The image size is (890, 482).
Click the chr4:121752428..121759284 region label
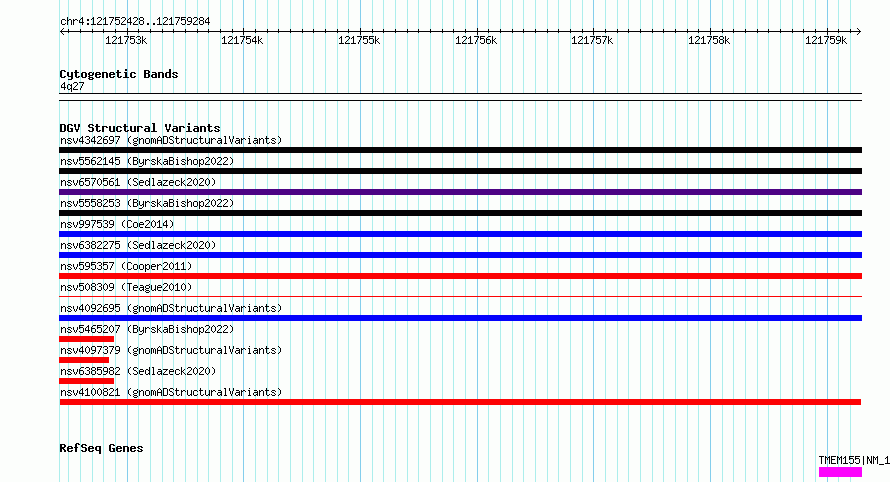135,22
